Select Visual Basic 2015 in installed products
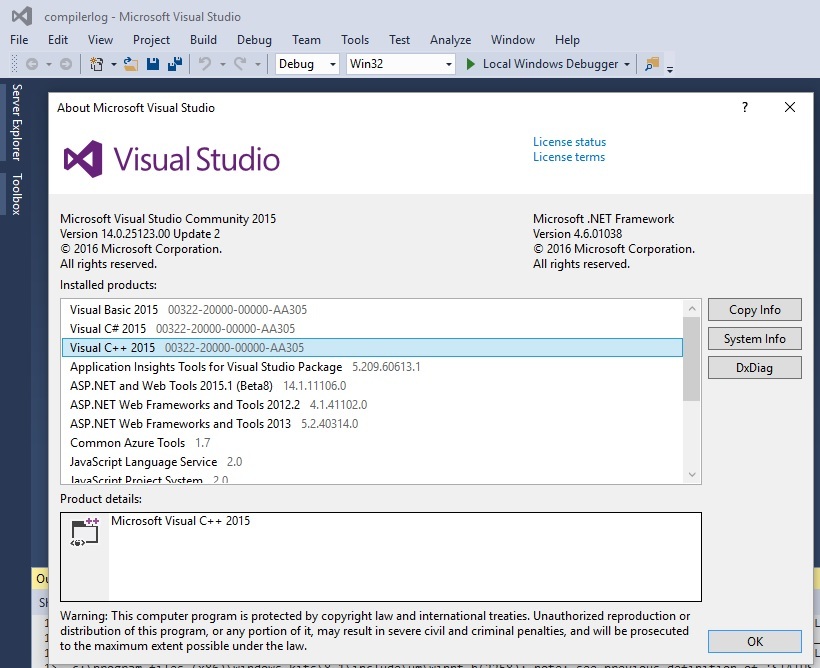Screen dimensions: 820x668 (372, 310)
